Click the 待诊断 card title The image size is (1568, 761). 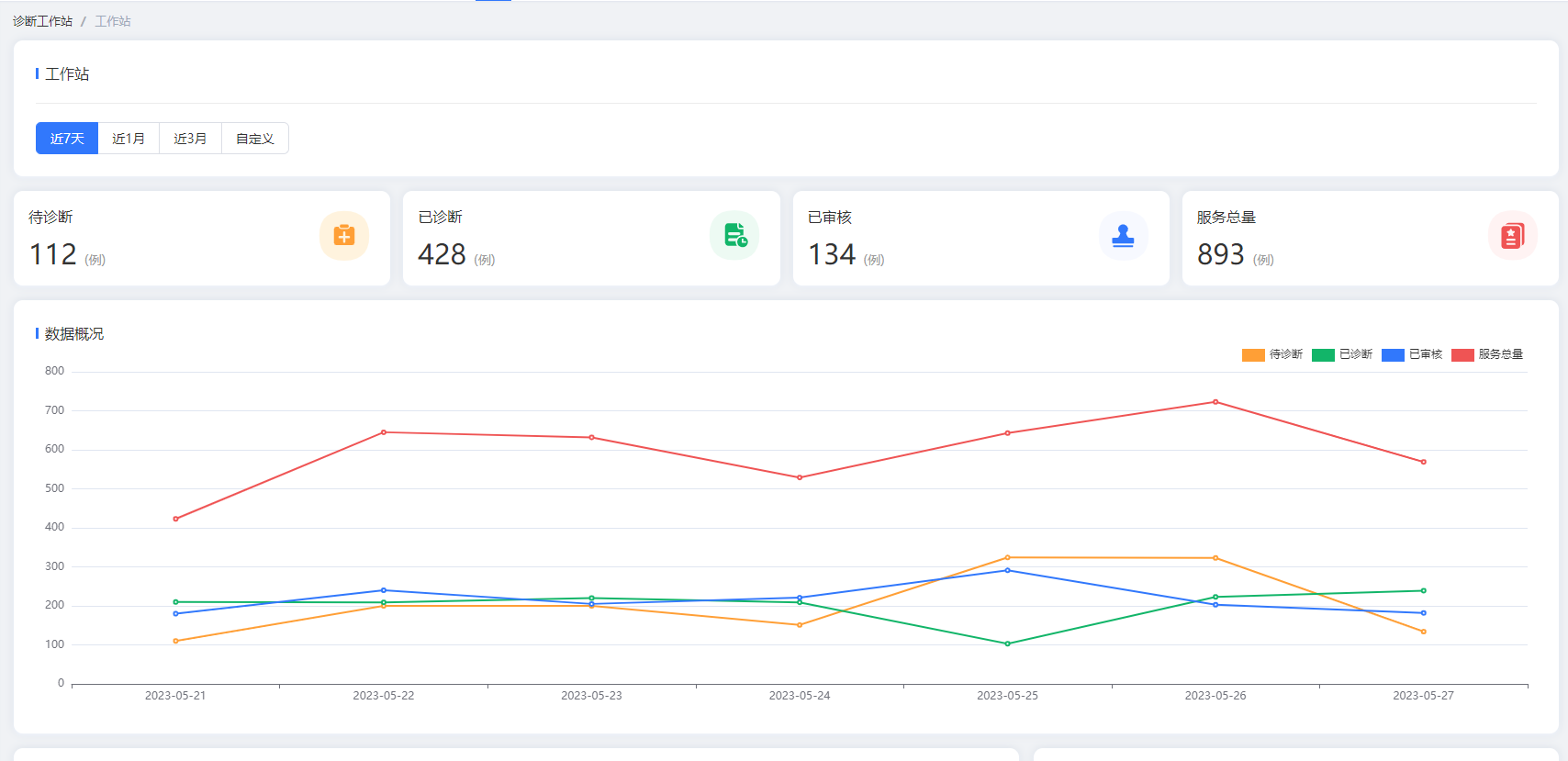coord(50,218)
